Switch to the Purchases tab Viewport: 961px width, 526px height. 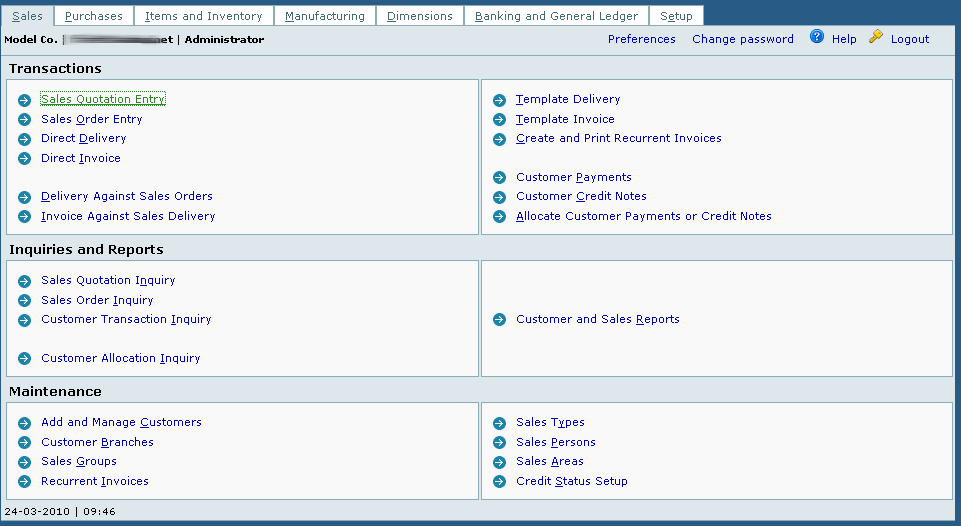click(x=94, y=16)
